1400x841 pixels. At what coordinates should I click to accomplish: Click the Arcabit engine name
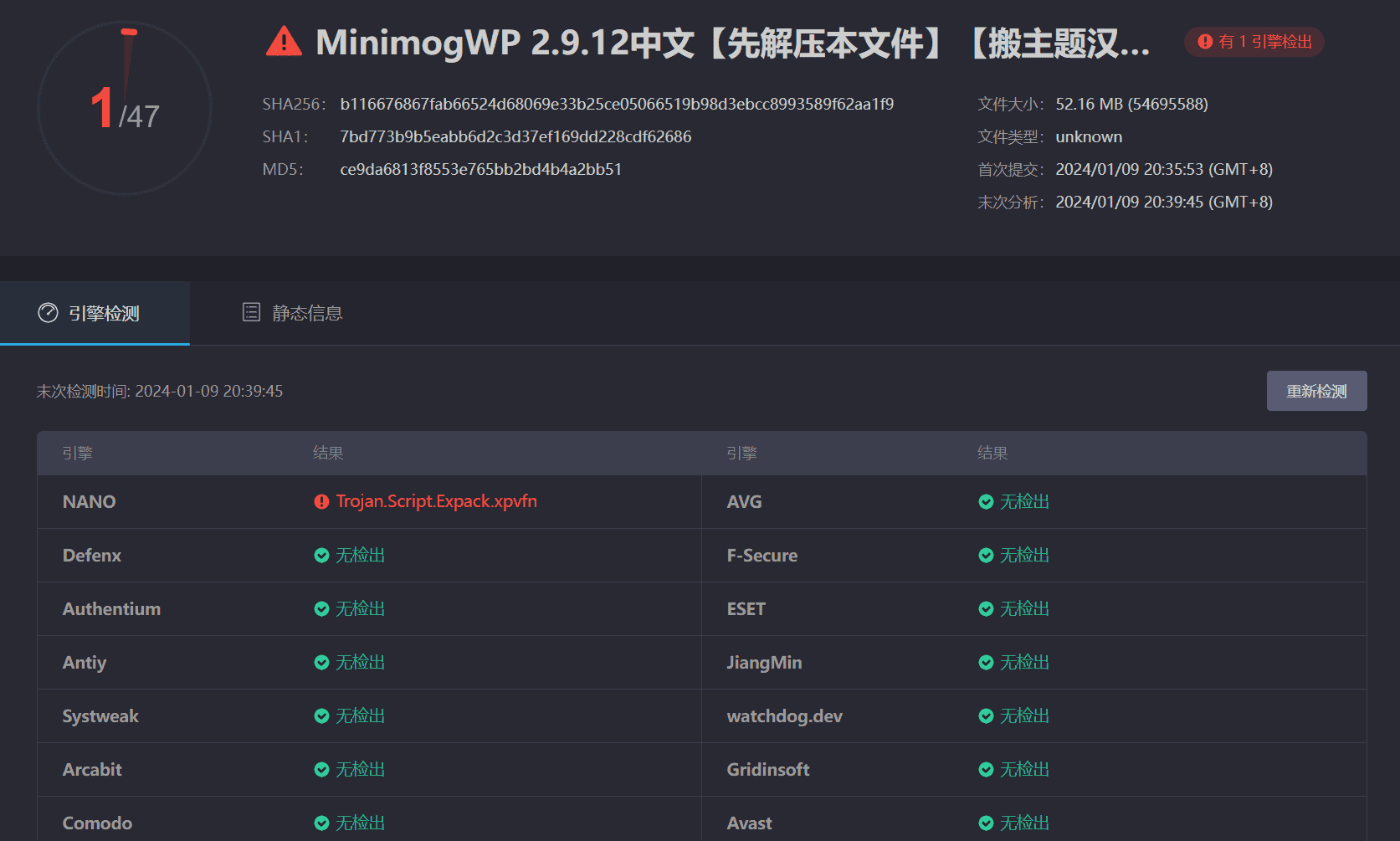click(92, 769)
